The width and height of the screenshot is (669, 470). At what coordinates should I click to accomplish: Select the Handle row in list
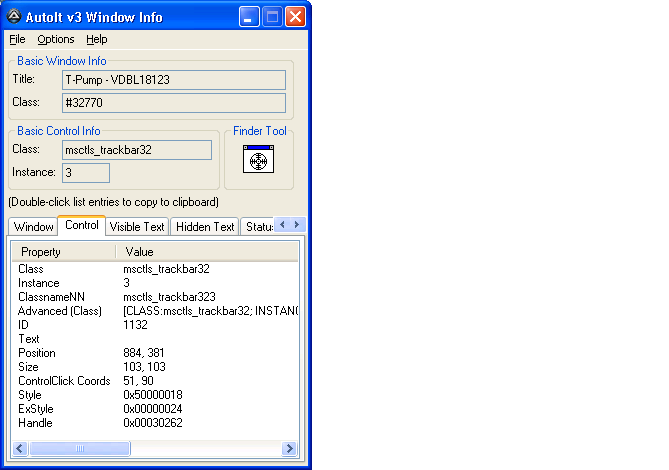coord(35,423)
